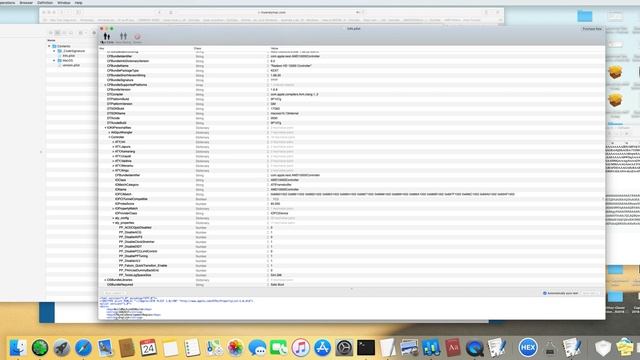This screenshot has height=360, width=640.
Task: Open Launchpad rocket icon in Dock
Action: 62,348
